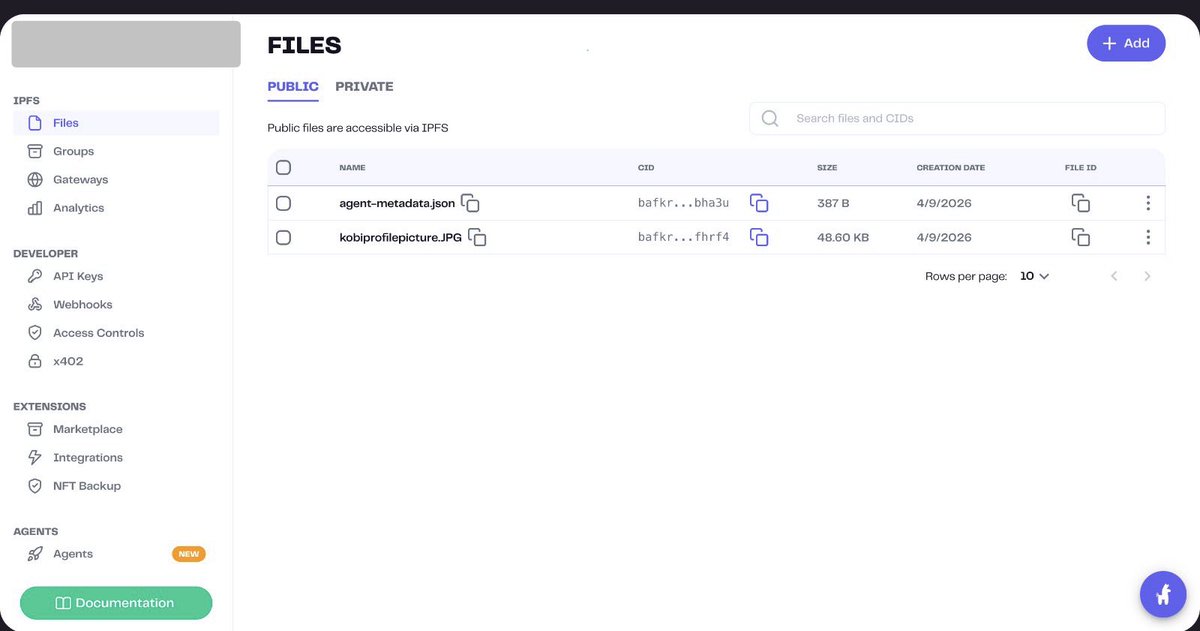The width and height of the screenshot is (1200, 631).
Task: Select the NFT Backup extension
Action: click(88, 485)
